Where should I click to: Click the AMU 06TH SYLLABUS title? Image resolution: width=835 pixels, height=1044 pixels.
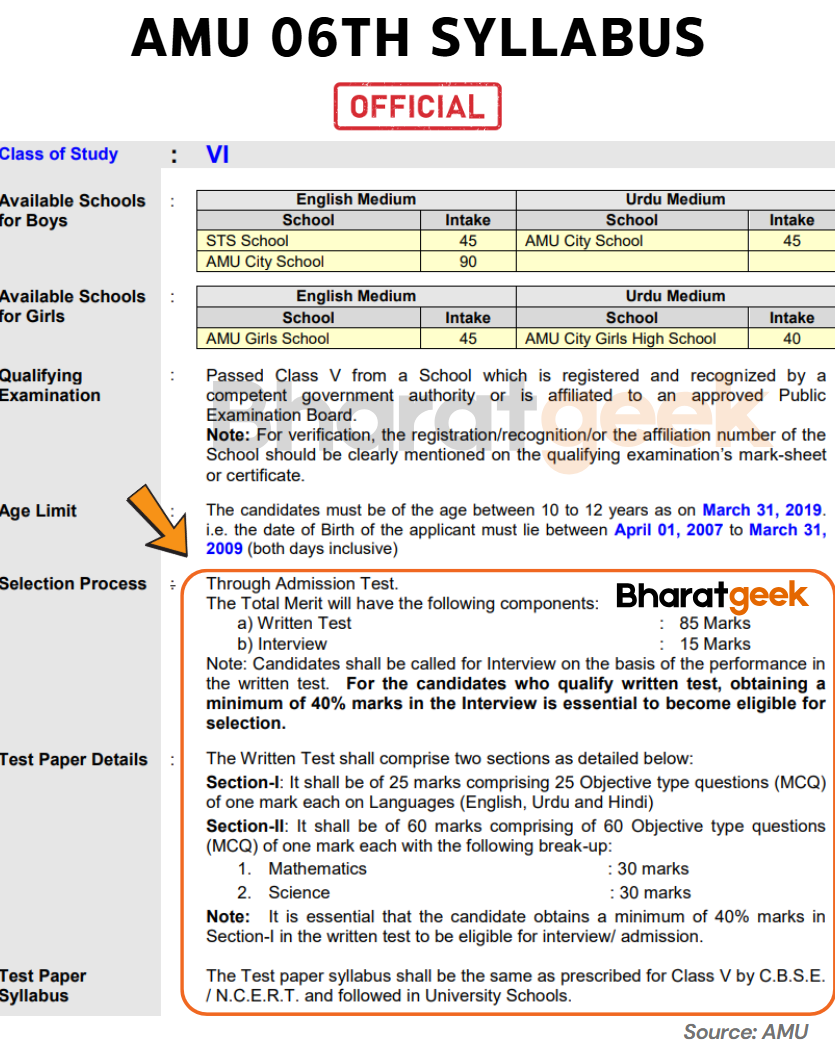pos(418,39)
